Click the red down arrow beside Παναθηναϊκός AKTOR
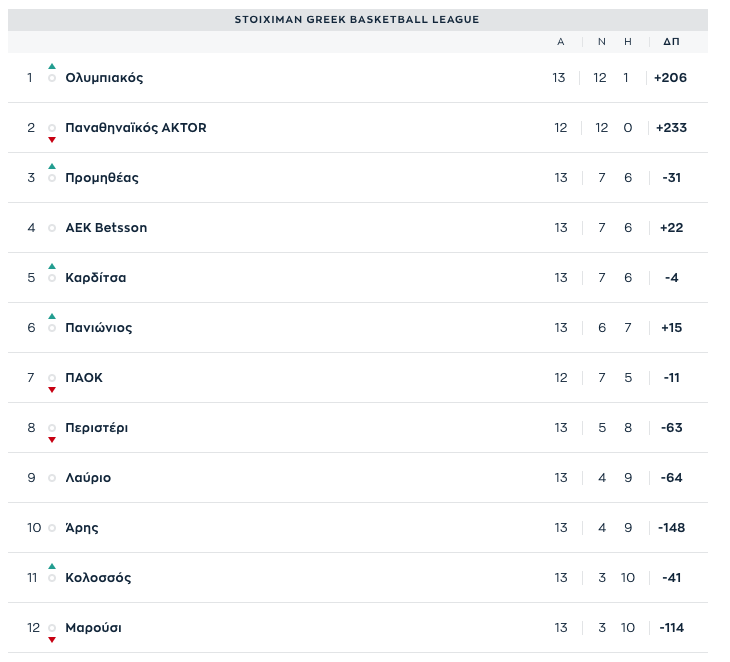The height and width of the screenshot is (662, 730). pyautogui.click(x=52, y=140)
